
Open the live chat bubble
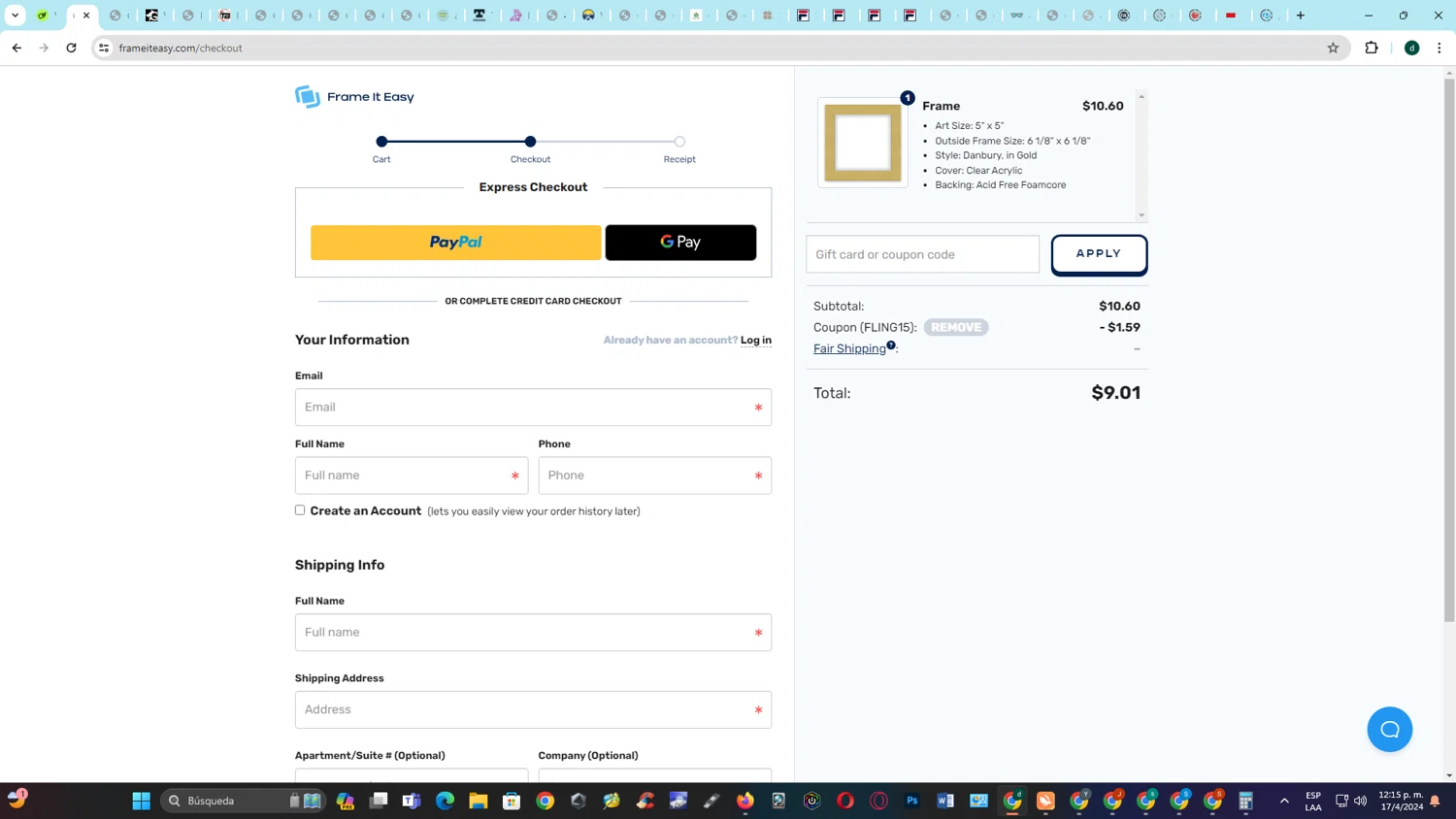[1390, 730]
